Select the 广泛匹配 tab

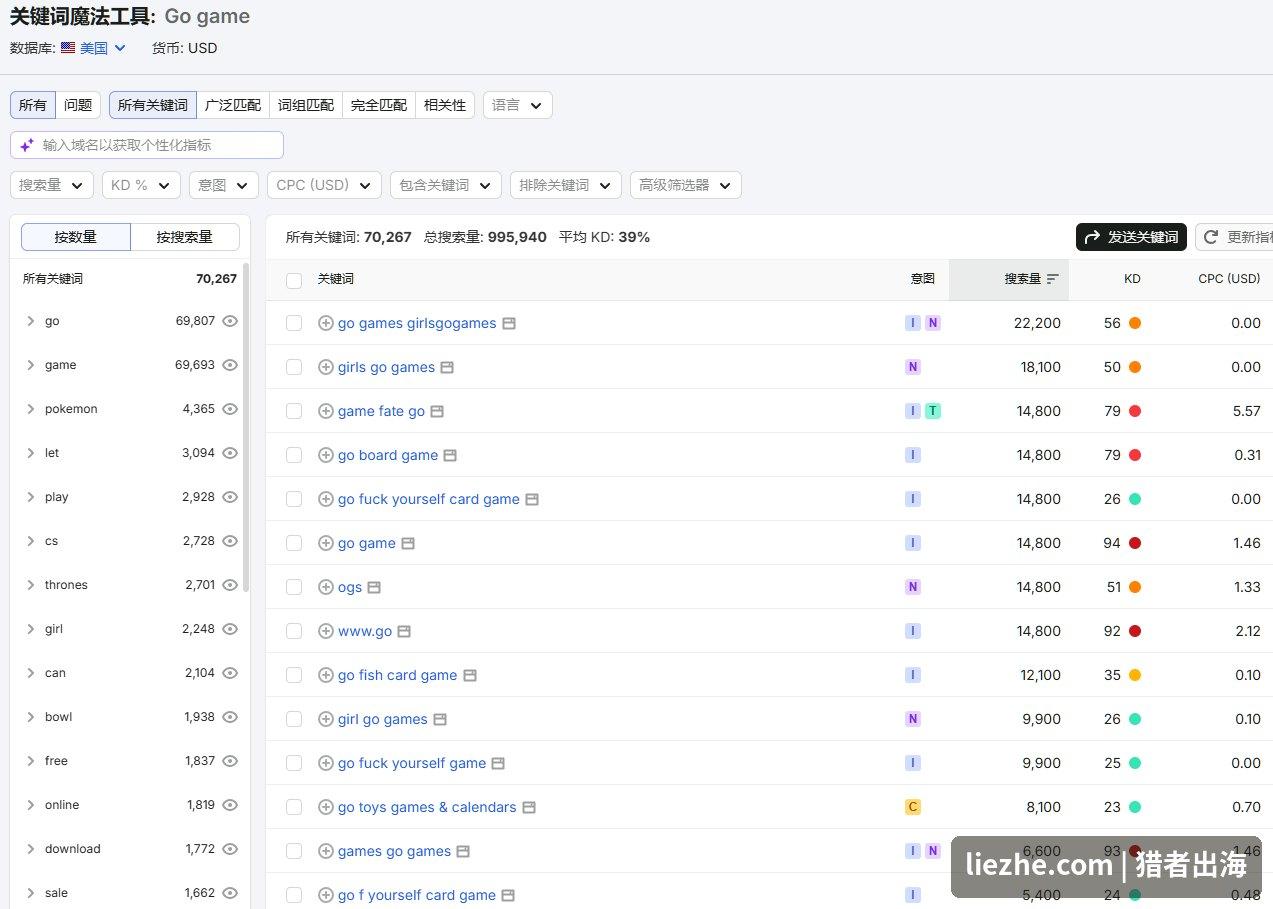point(233,105)
